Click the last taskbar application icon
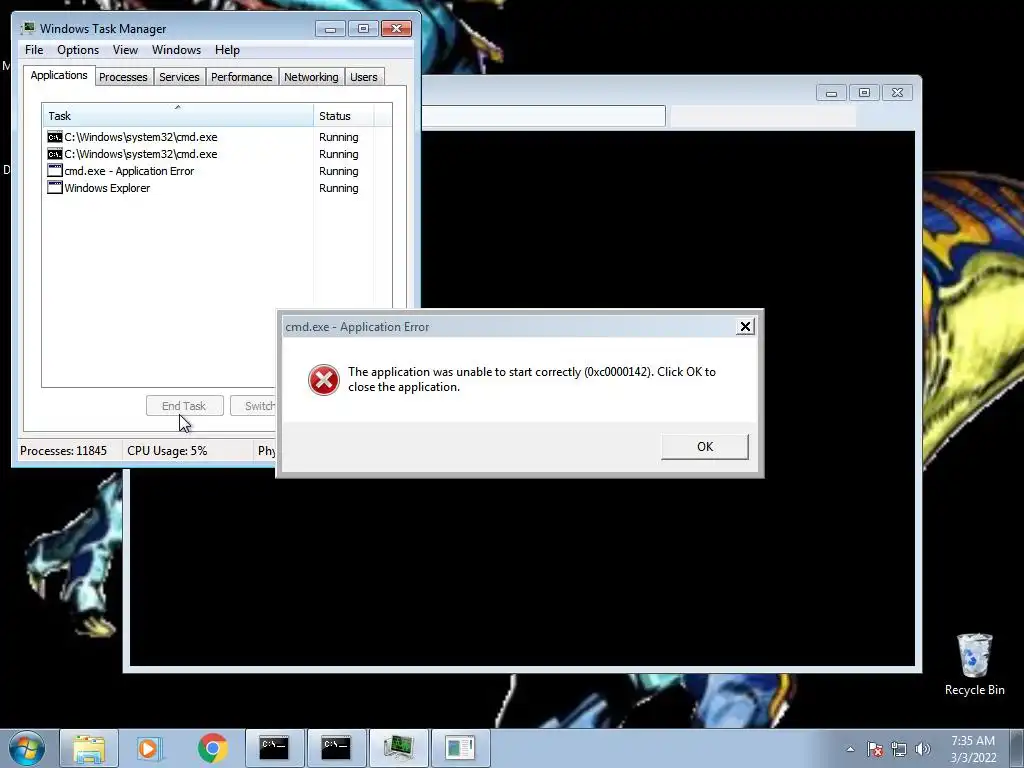1024x768 pixels. click(x=460, y=748)
